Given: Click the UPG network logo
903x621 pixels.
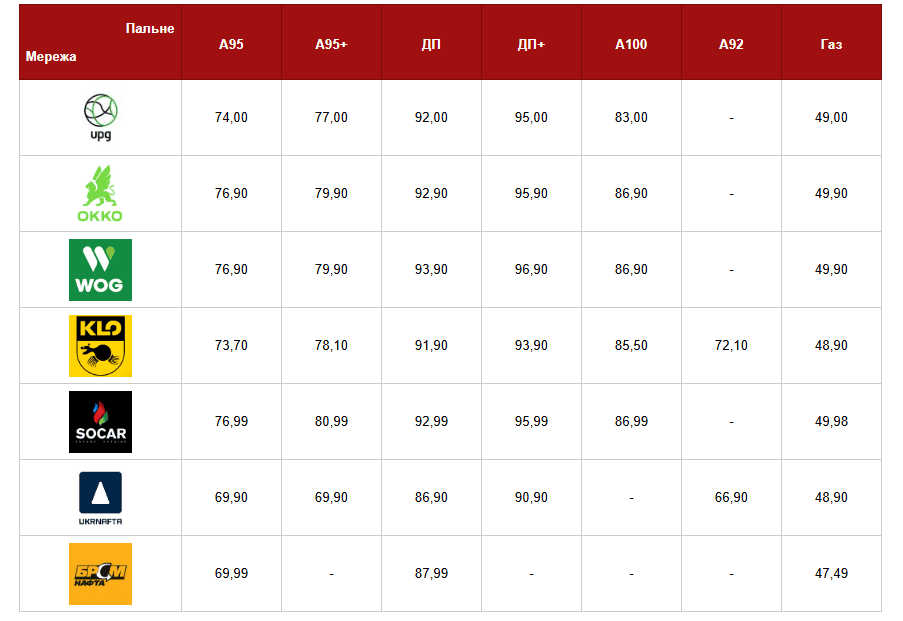Looking at the screenshot, I should [x=100, y=117].
